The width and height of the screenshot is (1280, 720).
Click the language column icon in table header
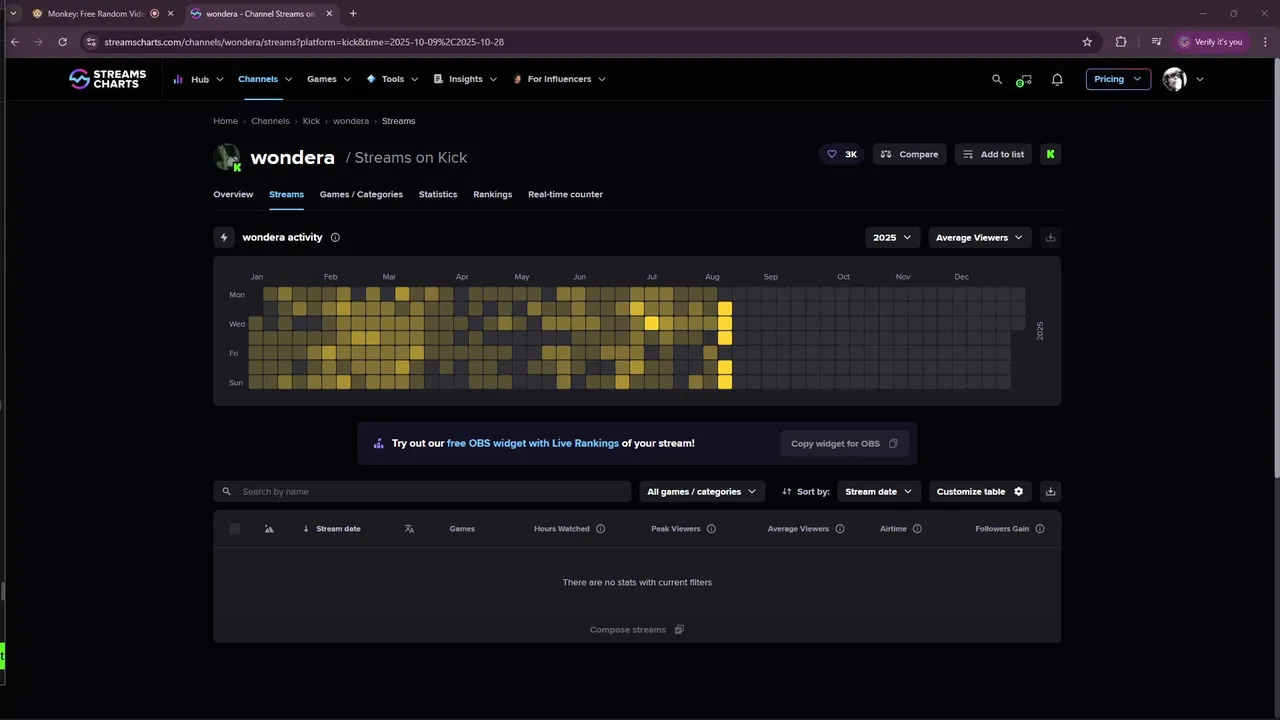(409, 529)
